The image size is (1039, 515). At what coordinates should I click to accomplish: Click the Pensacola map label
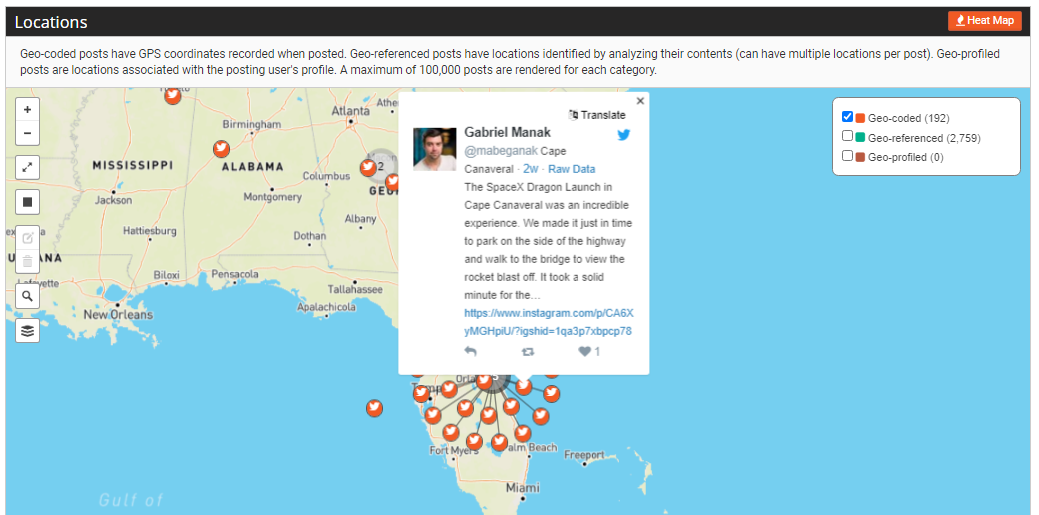[235, 274]
